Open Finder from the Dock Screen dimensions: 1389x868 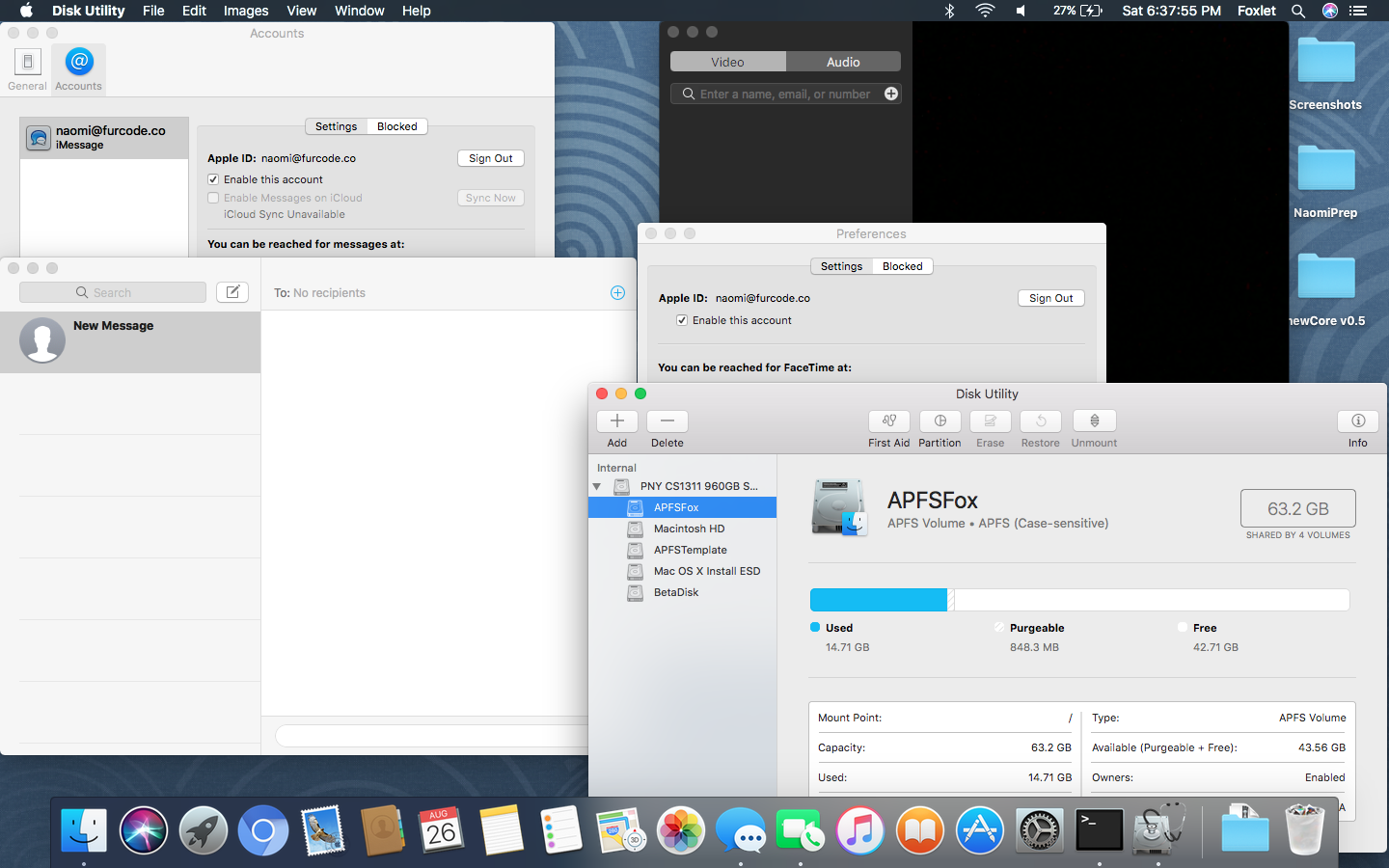coord(84,830)
